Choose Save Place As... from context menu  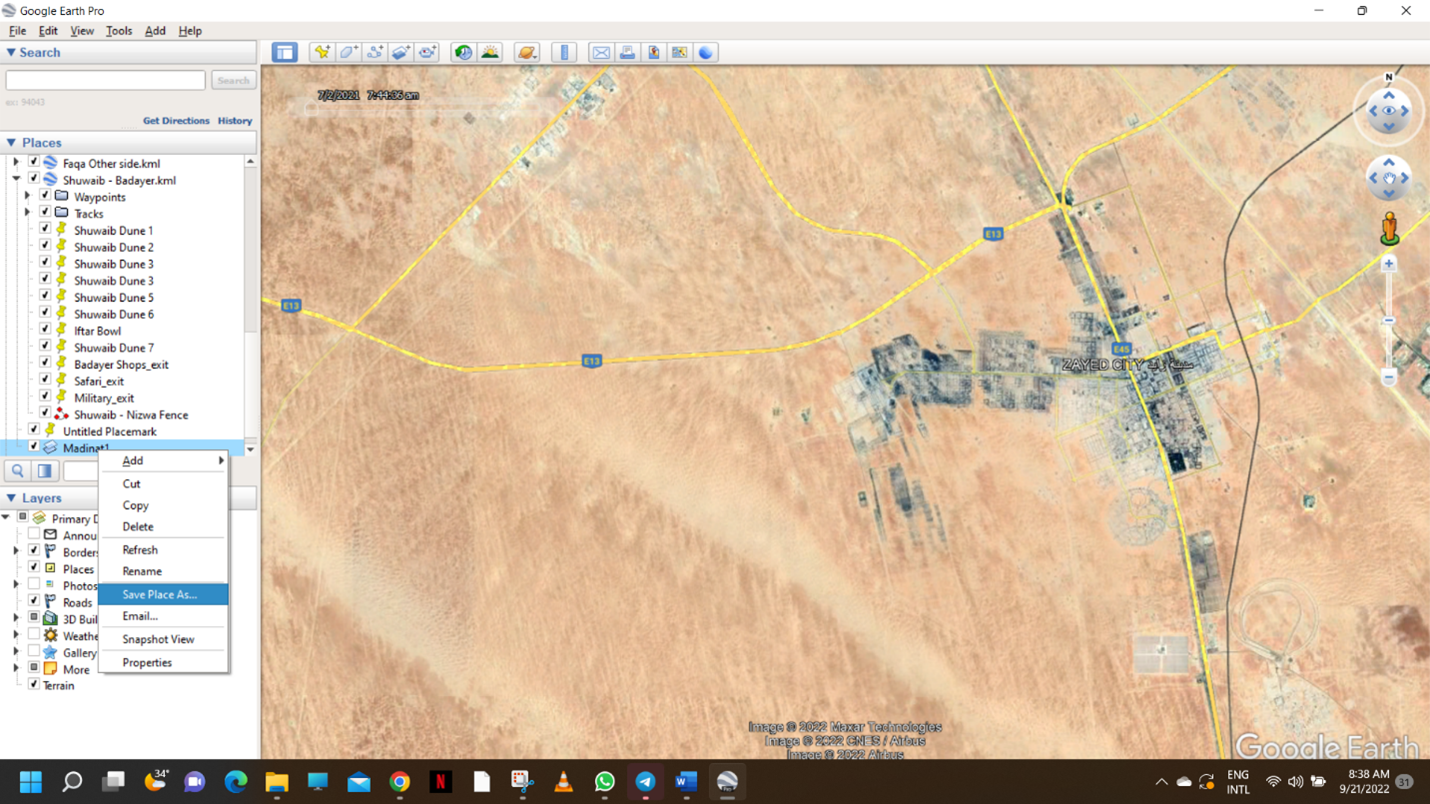[x=163, y=594]
